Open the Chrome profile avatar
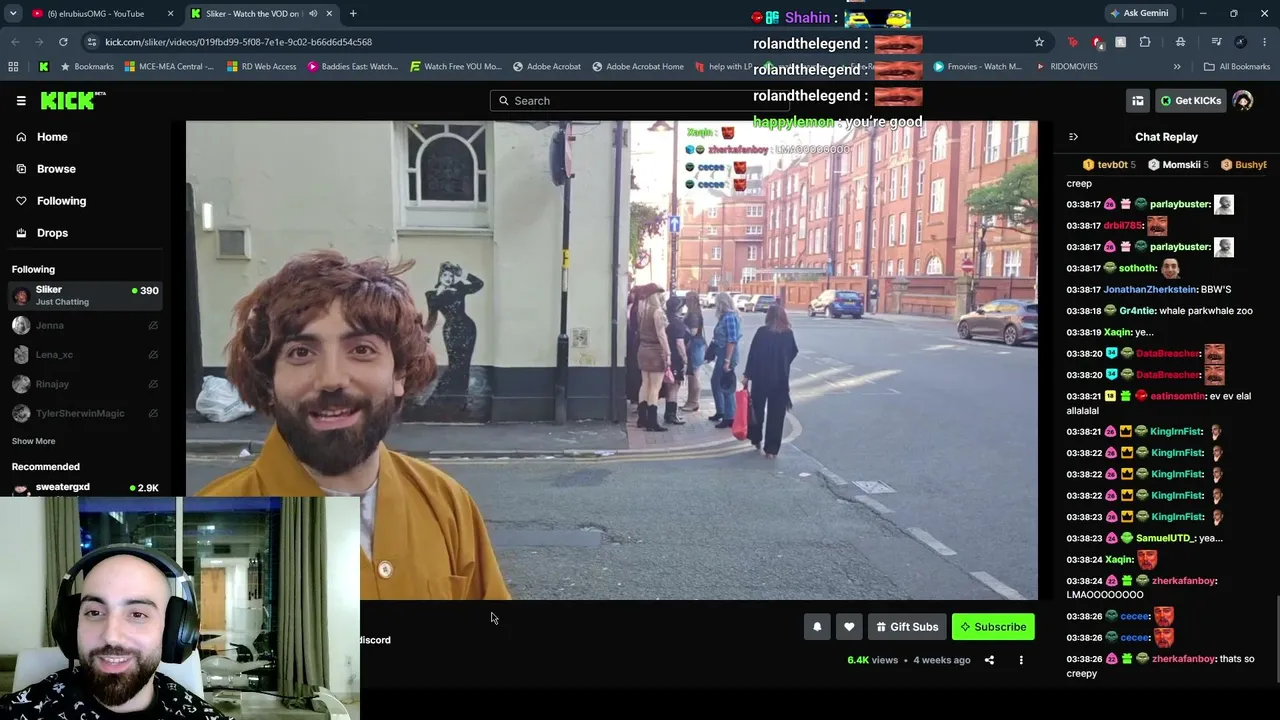 coord(1240,42)
